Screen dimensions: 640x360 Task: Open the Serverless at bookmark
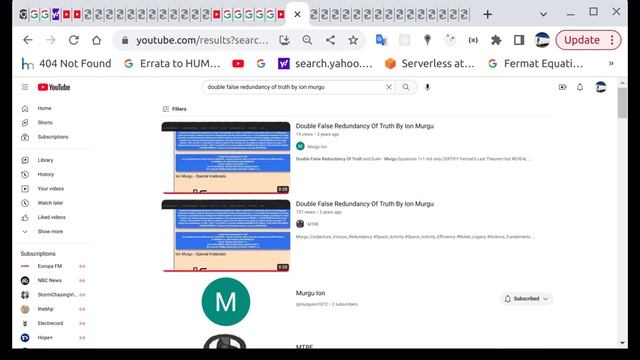click(x=430, y=63)
